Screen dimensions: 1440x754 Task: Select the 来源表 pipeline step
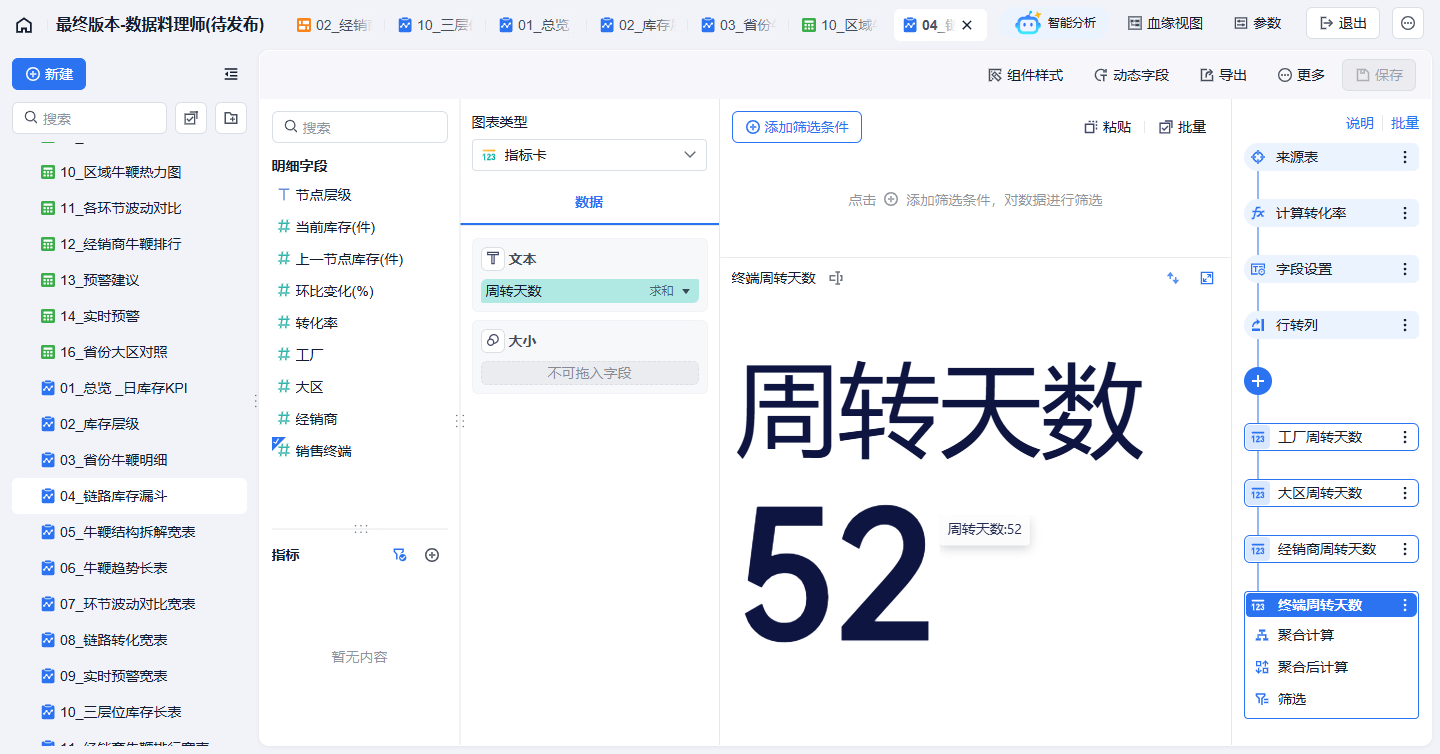(x=1331, y=157)
